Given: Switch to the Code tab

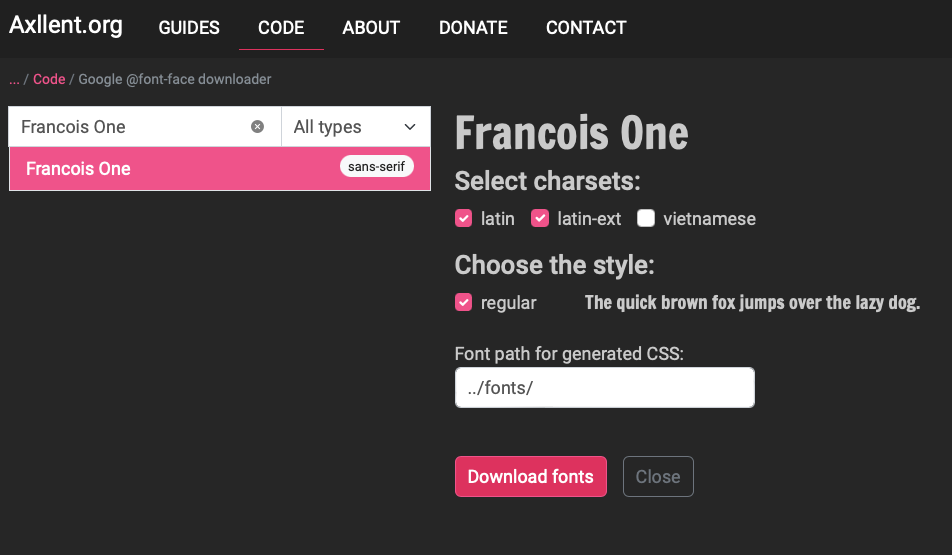Looking at the screenshot, I should (x=281, y=27).
